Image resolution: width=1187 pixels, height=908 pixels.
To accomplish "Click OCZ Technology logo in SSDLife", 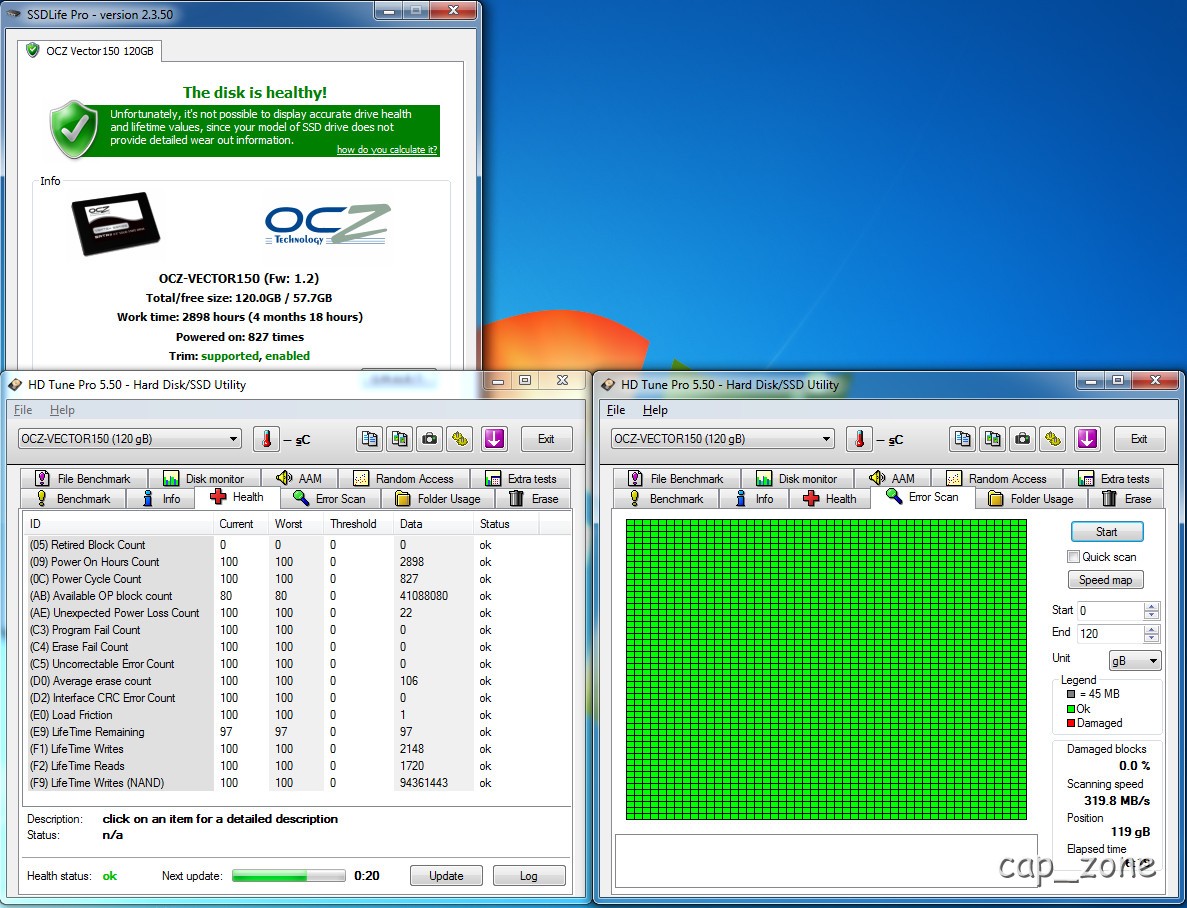I will click(328, 224).
